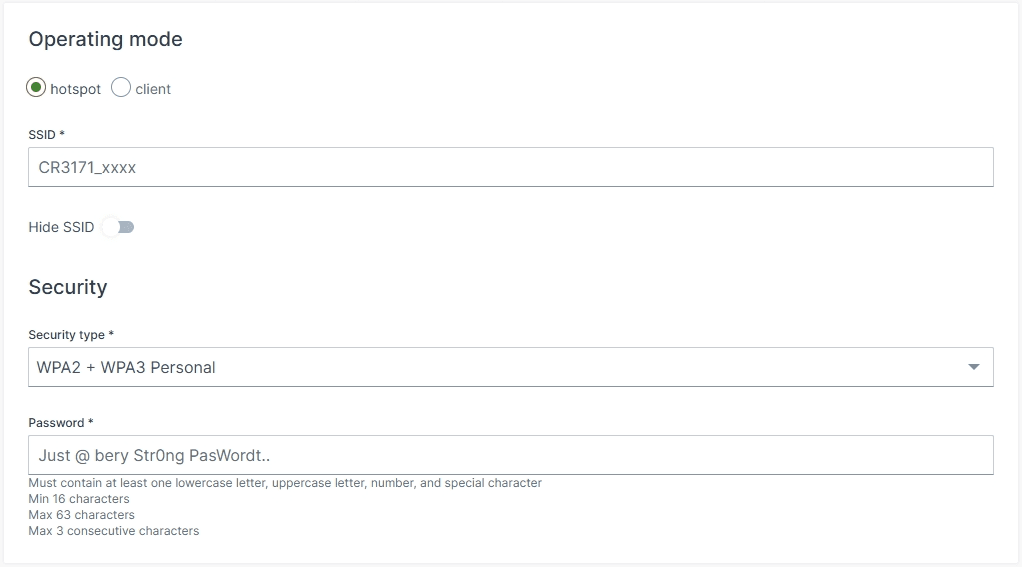Click the 'Max 3 consecutive characters' hint
1022x567 pixels.
point(113,531)
